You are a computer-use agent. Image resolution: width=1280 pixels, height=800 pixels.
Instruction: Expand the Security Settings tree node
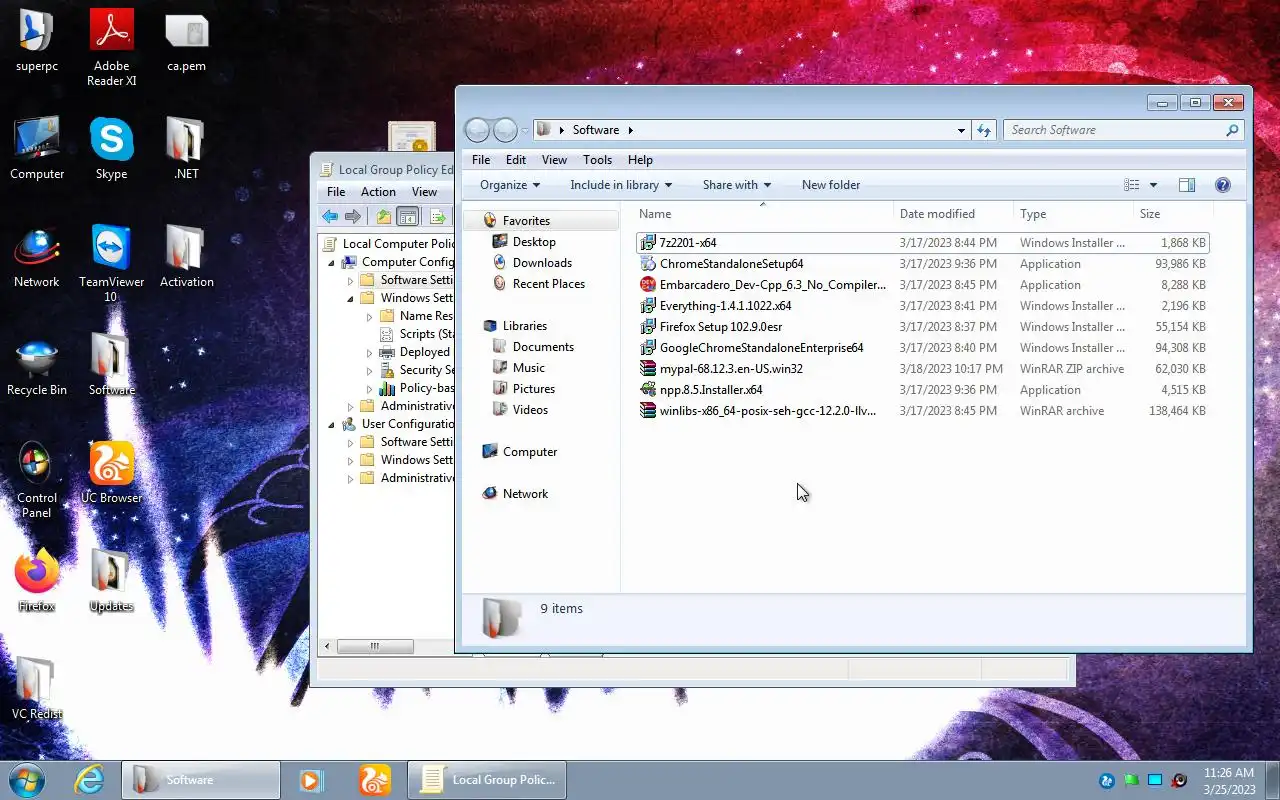(x=369, y=370)
